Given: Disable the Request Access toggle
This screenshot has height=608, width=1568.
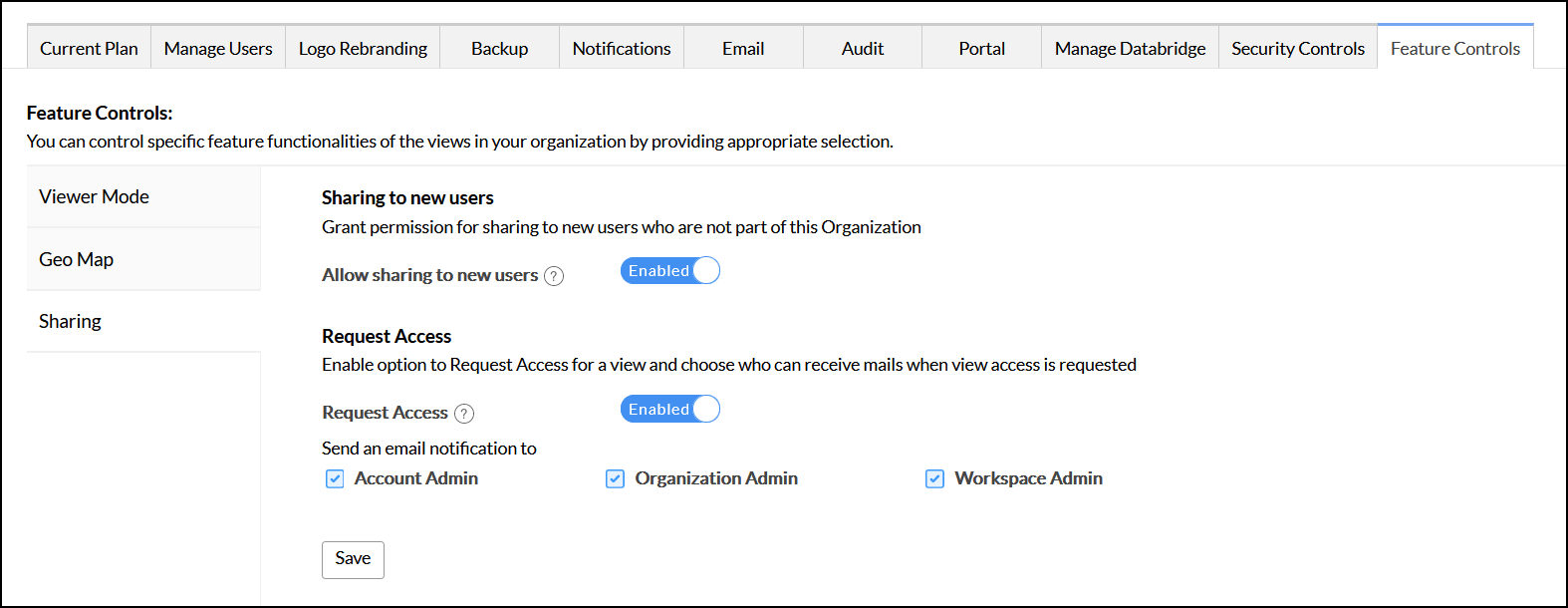Looking at the screenshot, I should coord(669,410).
